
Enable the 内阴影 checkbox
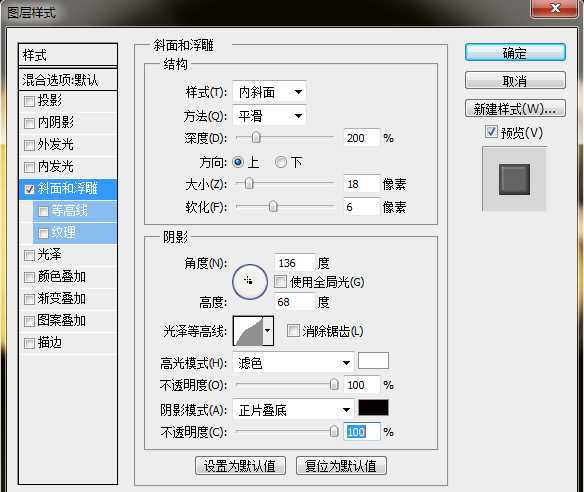(x=29, y=123)
